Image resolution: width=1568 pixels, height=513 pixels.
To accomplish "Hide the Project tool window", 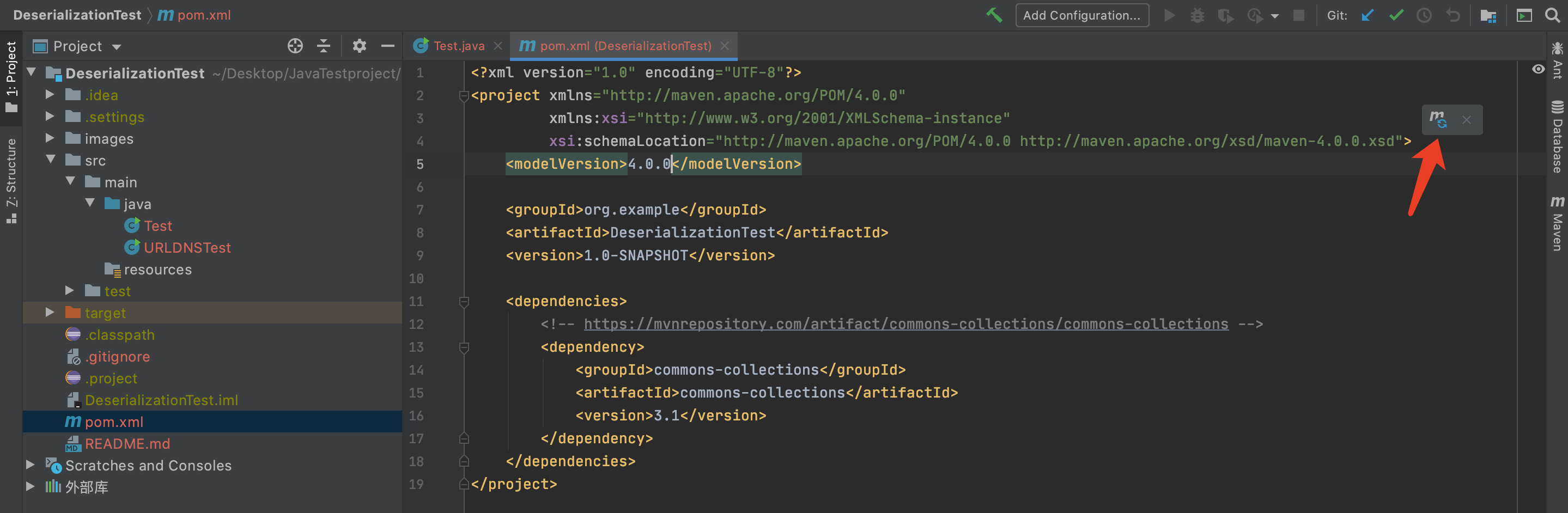I will (388, 46).
